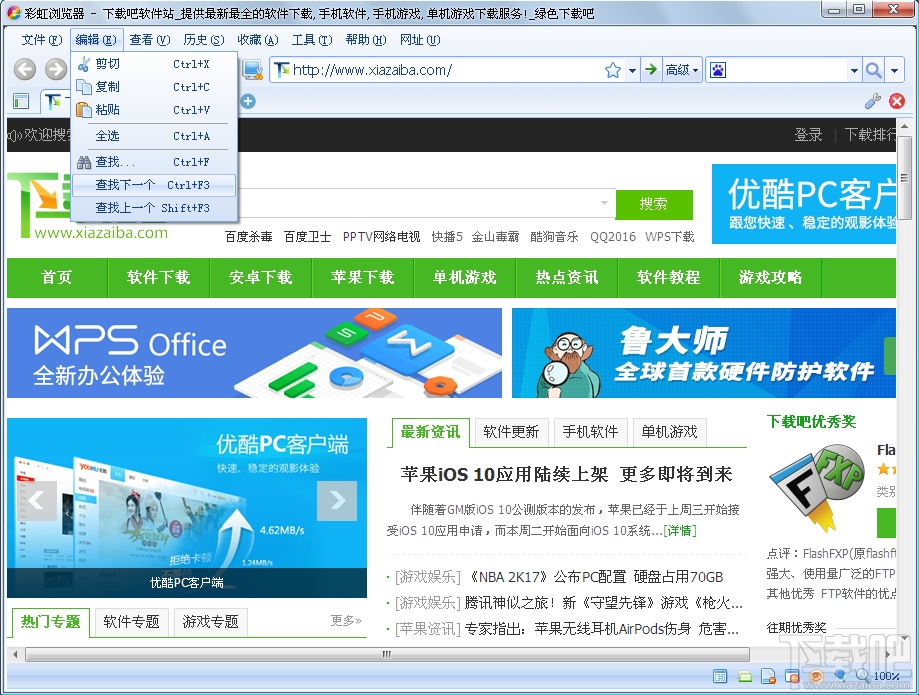Switch to the 最新资讯 tab
The height and width of the screenshot is (695, 919).
pos(430,432)
